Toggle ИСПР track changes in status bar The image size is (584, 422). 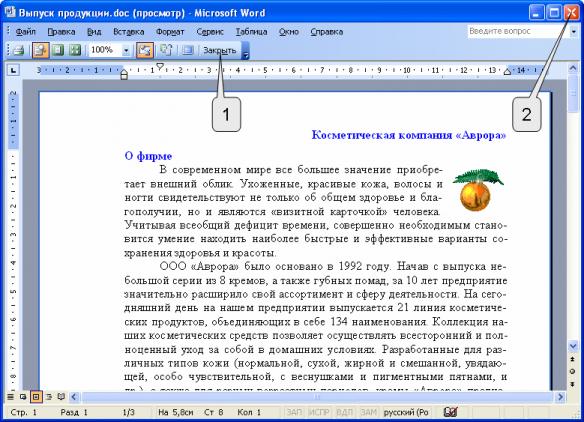pyautogui.click(x=319, y=412)
